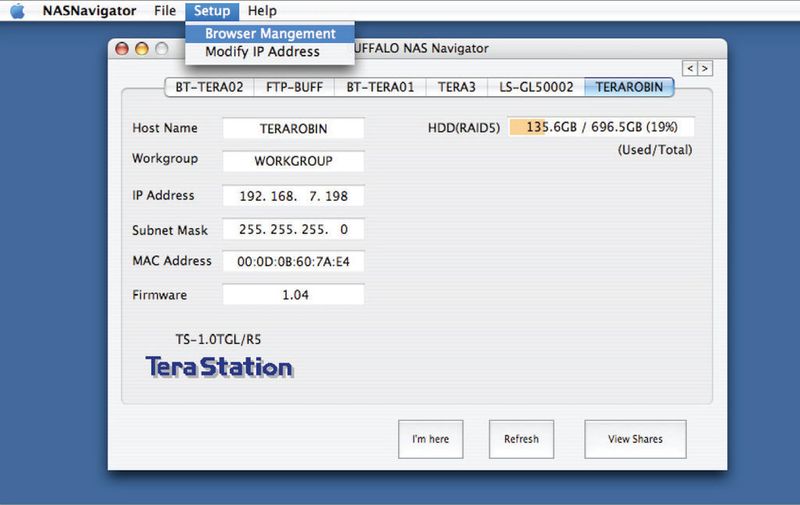Click the IP Address label
This screenshot has width=800, height=505.
click(x=163, y=195)
